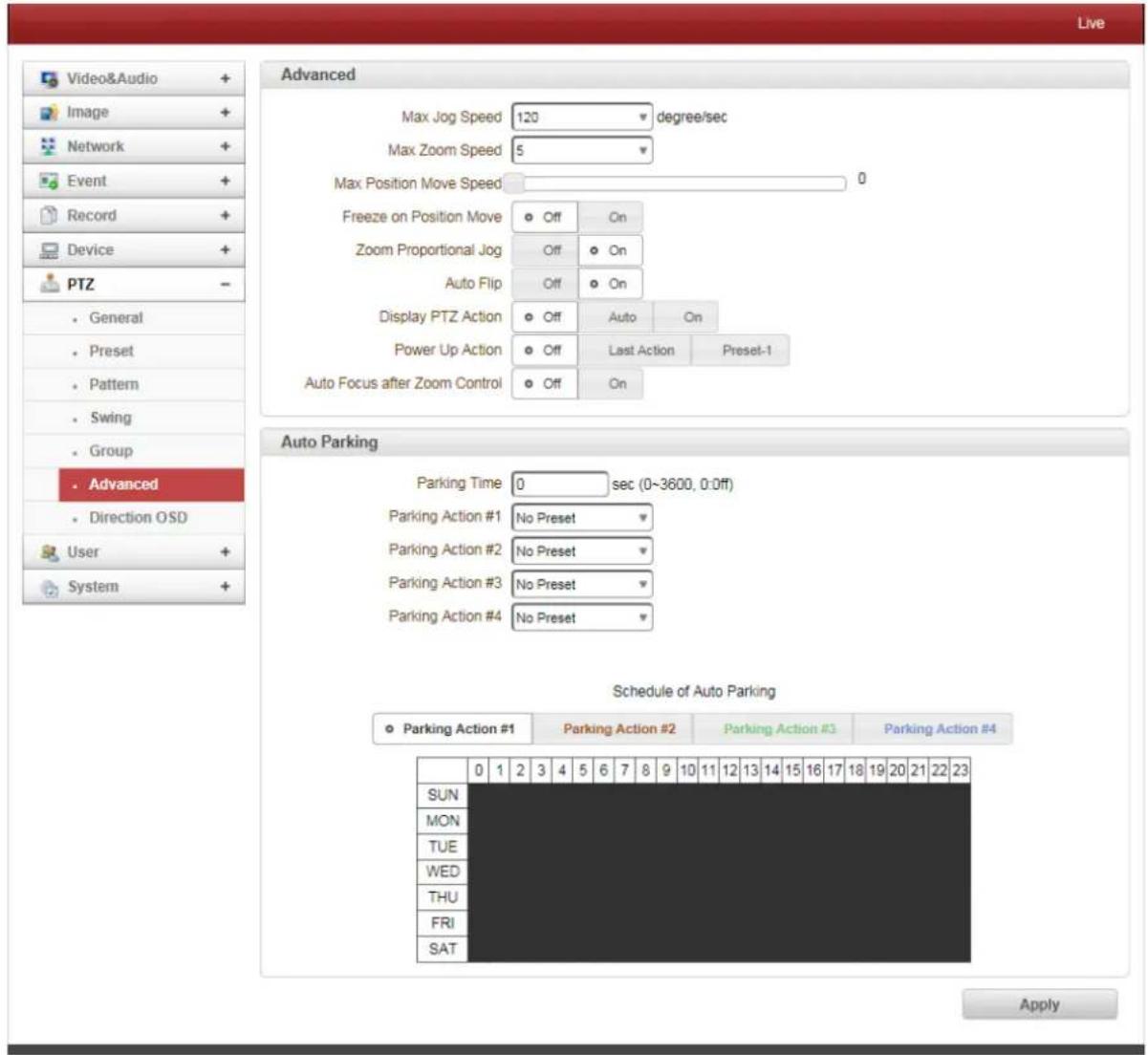Click the Network section icon
Image resolution: width=1148 pixels, height=1055 pixels.
coord(49,147)
